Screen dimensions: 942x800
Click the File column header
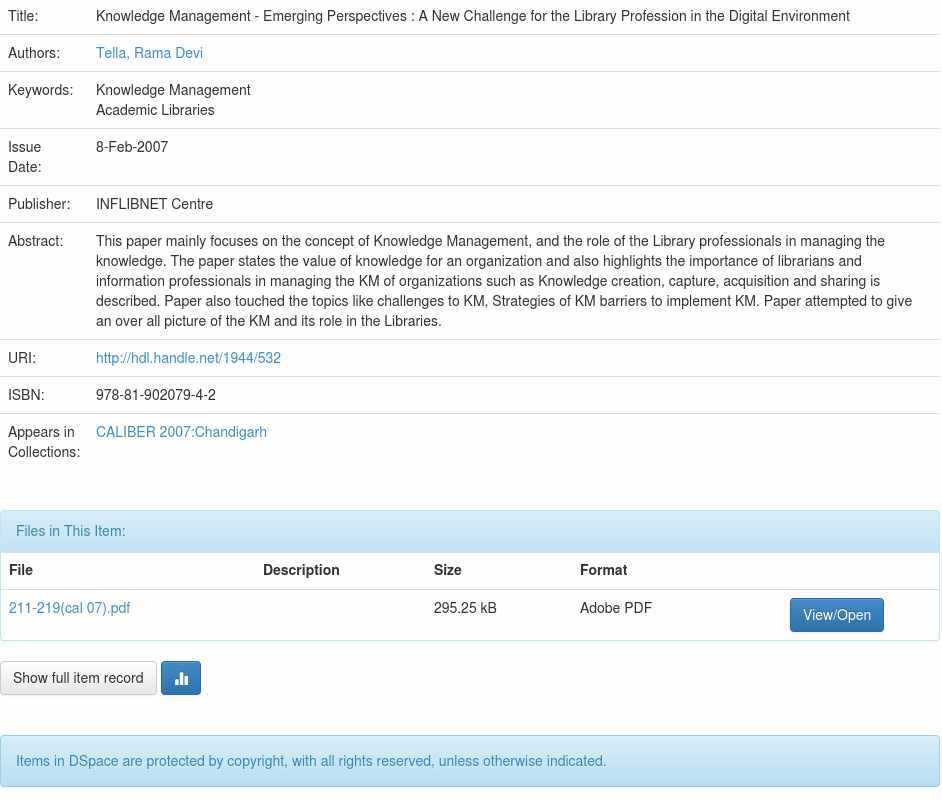(x=21, y=570)
